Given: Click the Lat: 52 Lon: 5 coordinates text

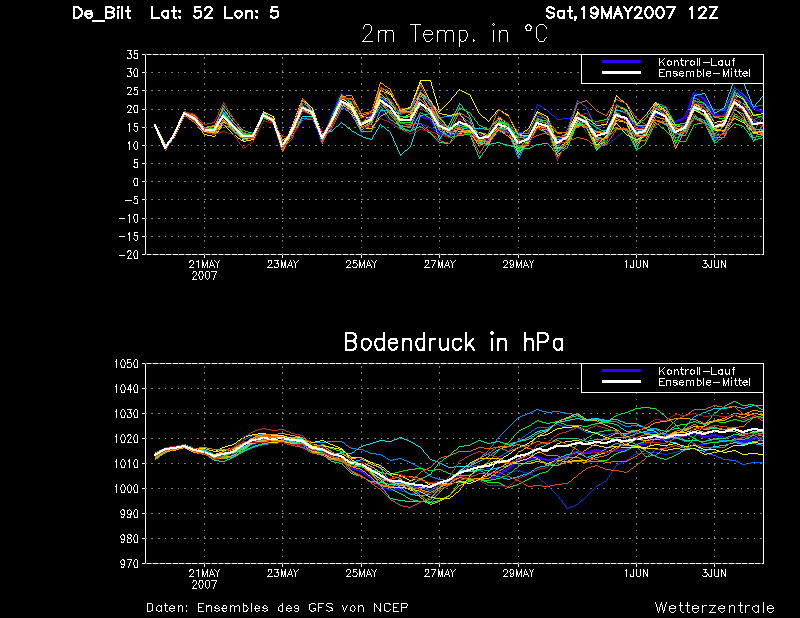Looking at the screenshot, I should click(215, 13).
